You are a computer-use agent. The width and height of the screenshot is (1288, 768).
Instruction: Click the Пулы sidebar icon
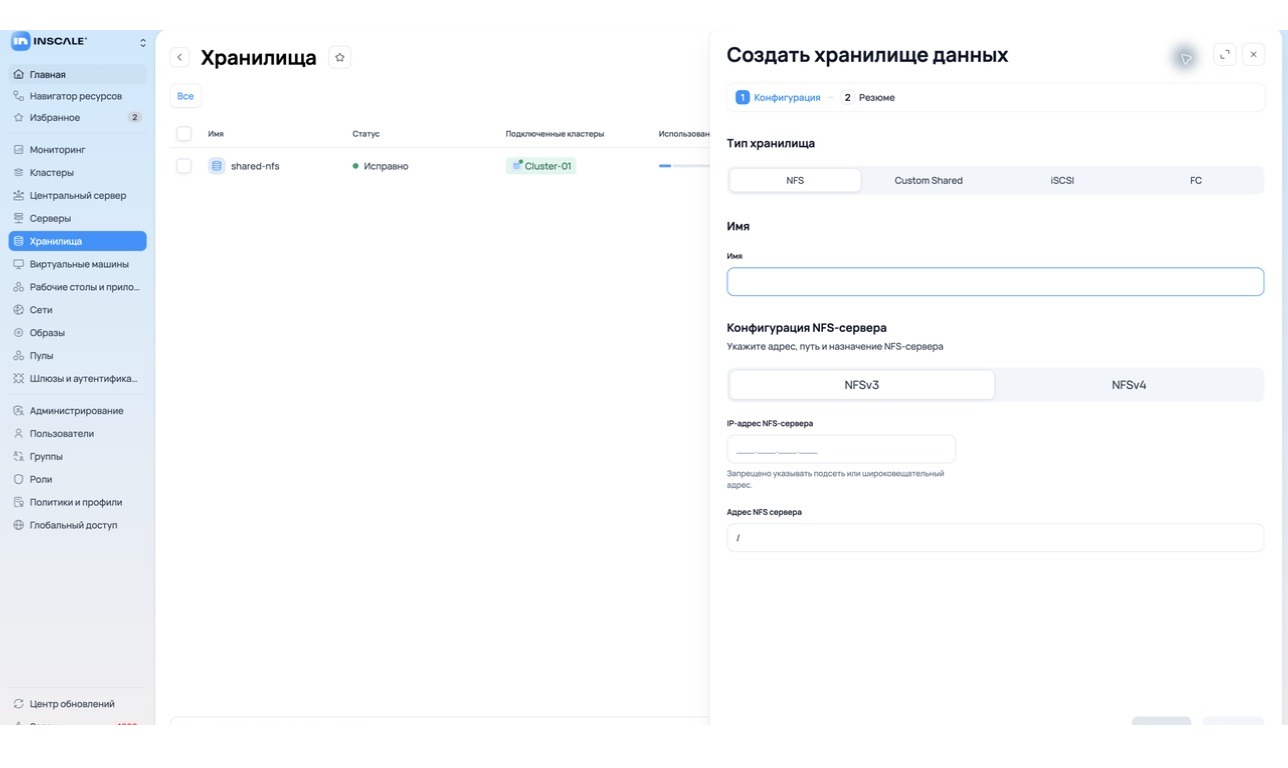click(x=18, y=356)
